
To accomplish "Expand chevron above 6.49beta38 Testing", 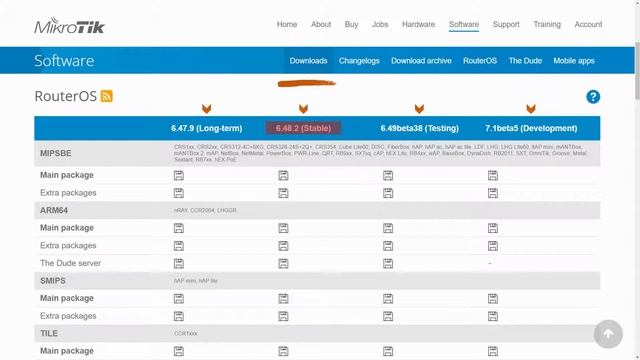I will (419, 109).
